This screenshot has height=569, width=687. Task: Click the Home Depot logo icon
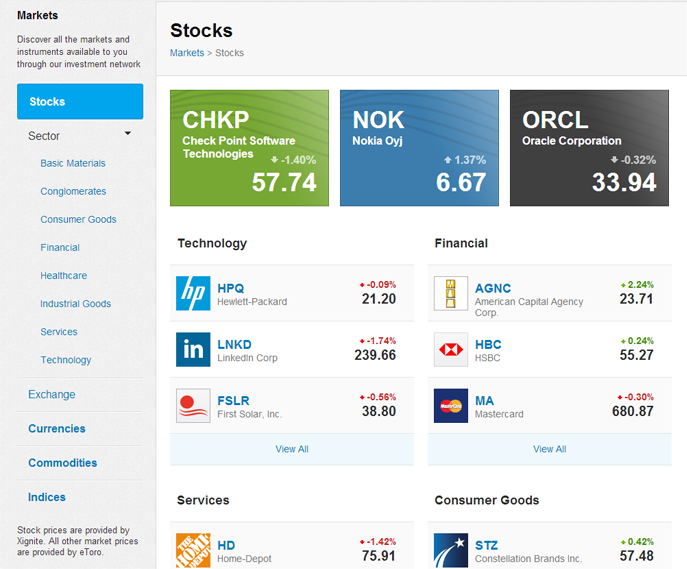193,550
